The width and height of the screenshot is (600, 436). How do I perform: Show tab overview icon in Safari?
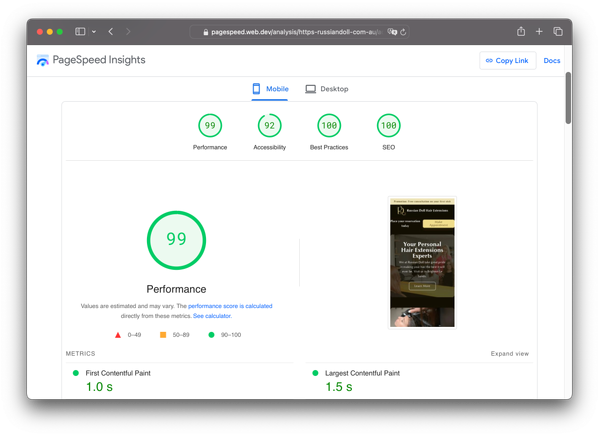pyautogui.click(x=558, y=31)
